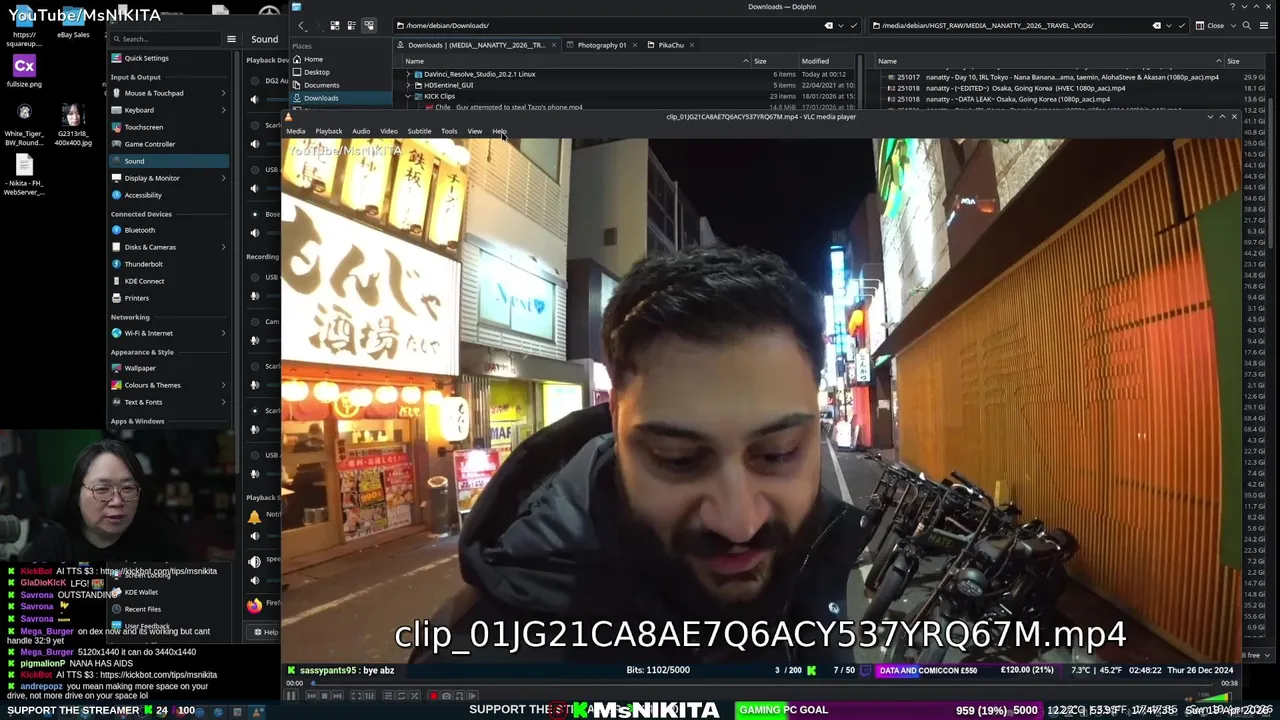Open Printers settings
Screen dimensions: 1280x720
pyautogui.click(x=168, y=298)
